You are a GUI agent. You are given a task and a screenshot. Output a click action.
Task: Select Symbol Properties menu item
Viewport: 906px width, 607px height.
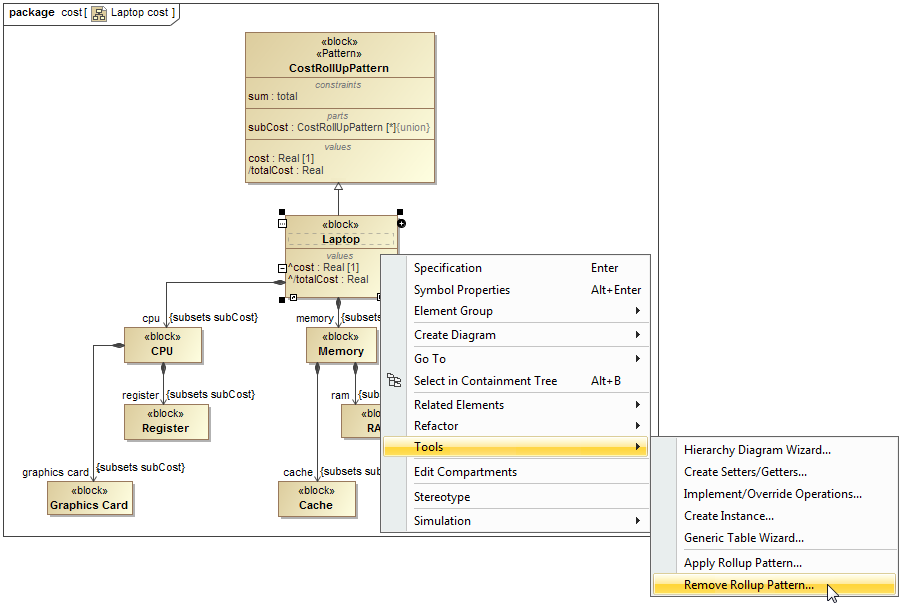pos(462,290)
